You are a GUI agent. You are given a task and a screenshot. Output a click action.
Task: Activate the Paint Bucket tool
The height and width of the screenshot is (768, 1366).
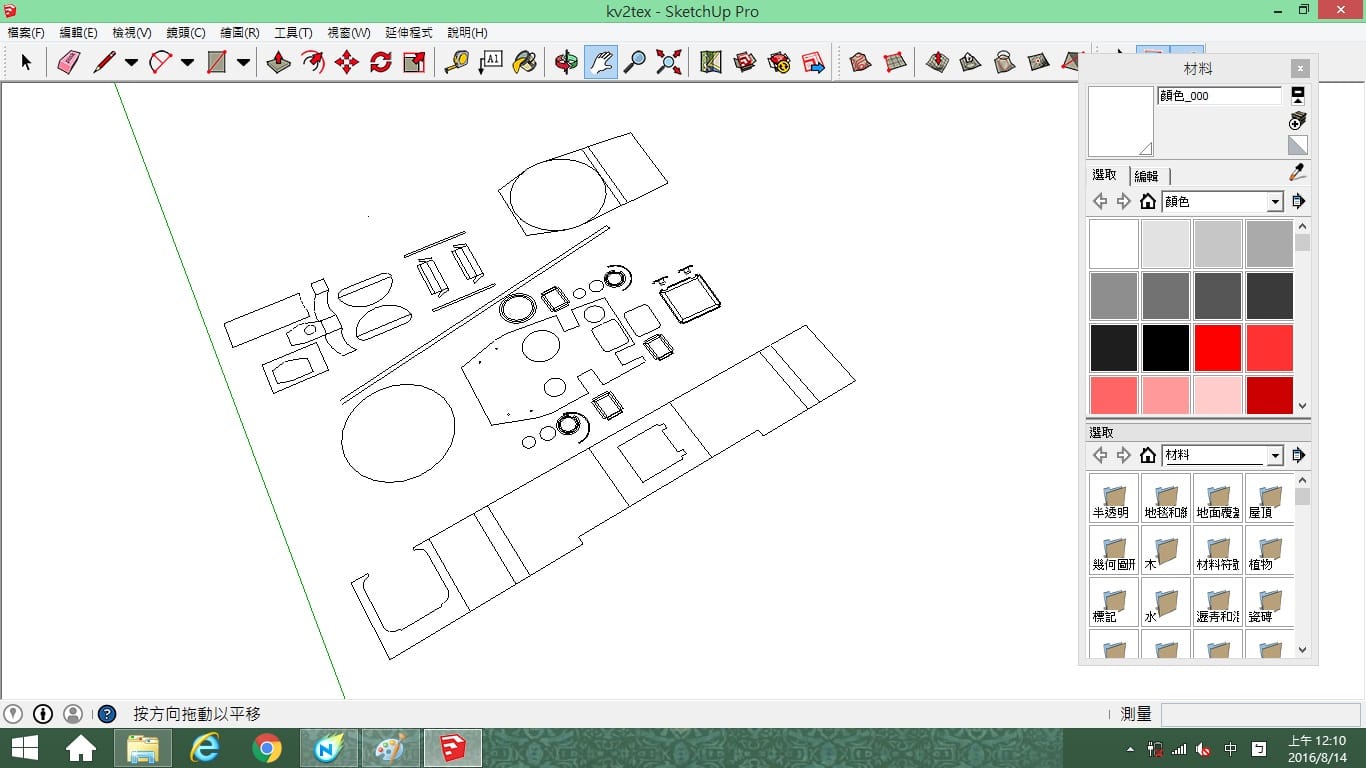pos(524,62)
